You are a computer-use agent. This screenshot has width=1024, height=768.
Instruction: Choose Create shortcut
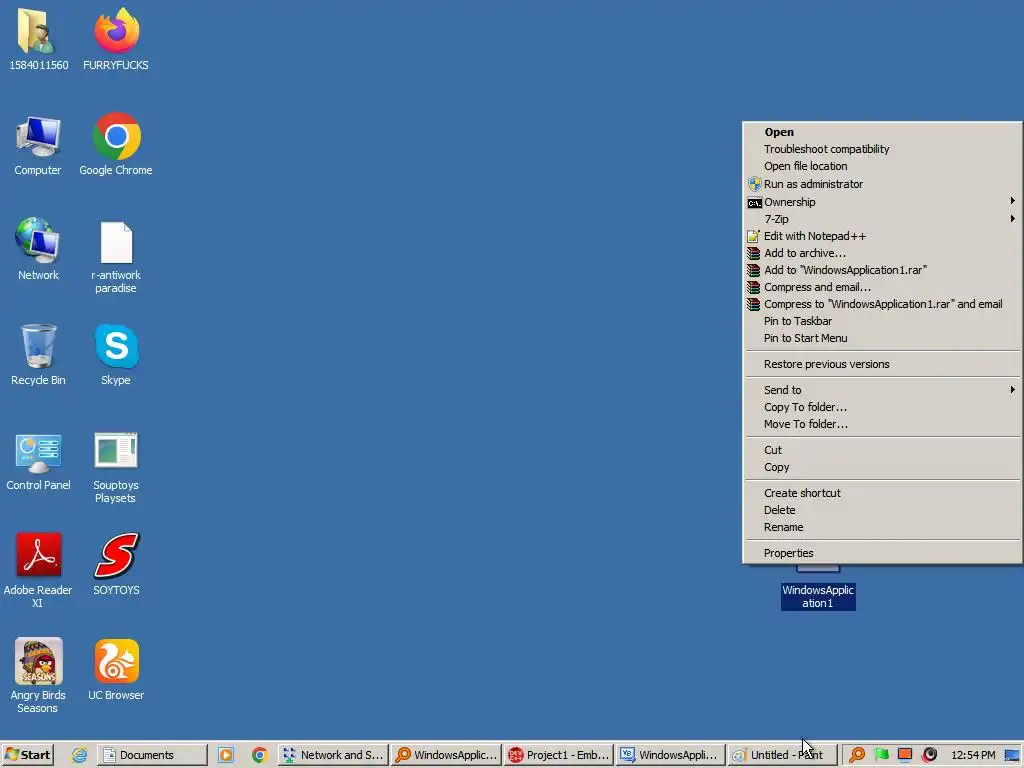883,493
